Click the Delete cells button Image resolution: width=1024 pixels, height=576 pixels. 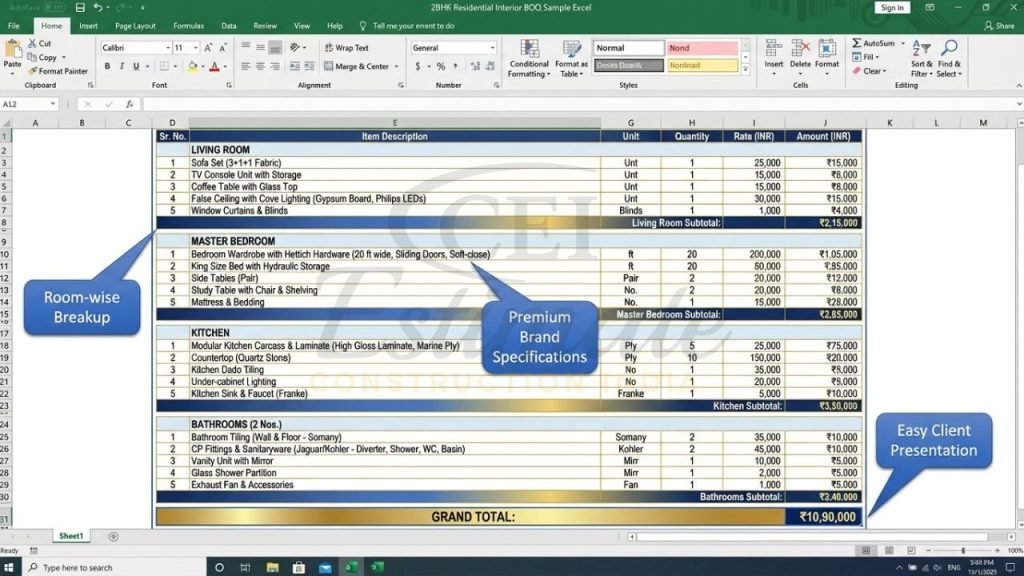click(800, 57)
